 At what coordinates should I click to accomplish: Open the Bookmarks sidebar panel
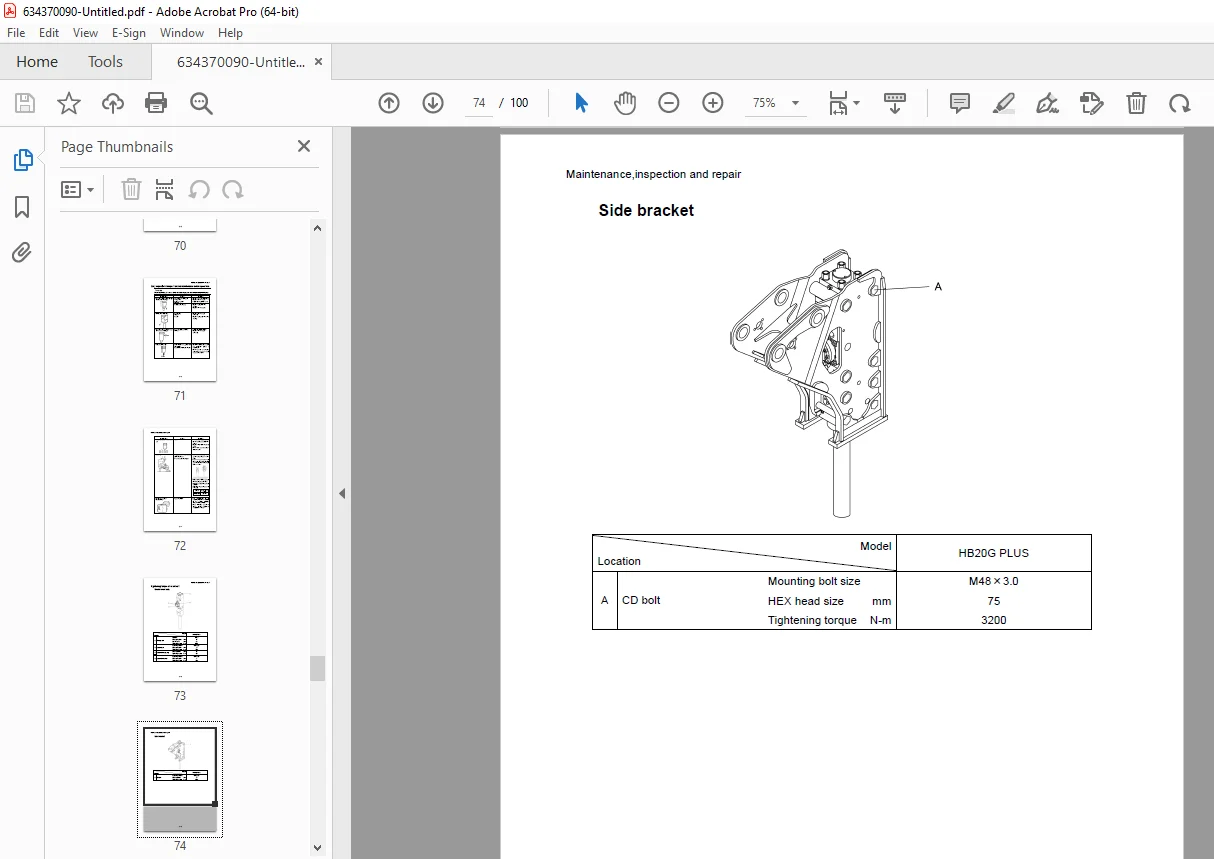tap(22, 207)
